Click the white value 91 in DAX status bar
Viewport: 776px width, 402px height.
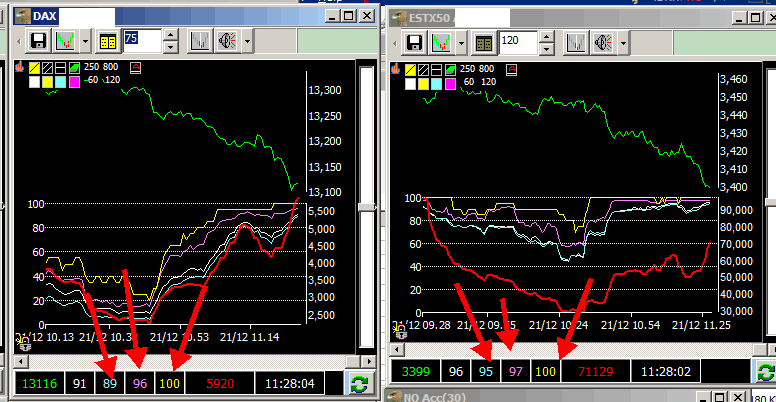coord(79,383)
